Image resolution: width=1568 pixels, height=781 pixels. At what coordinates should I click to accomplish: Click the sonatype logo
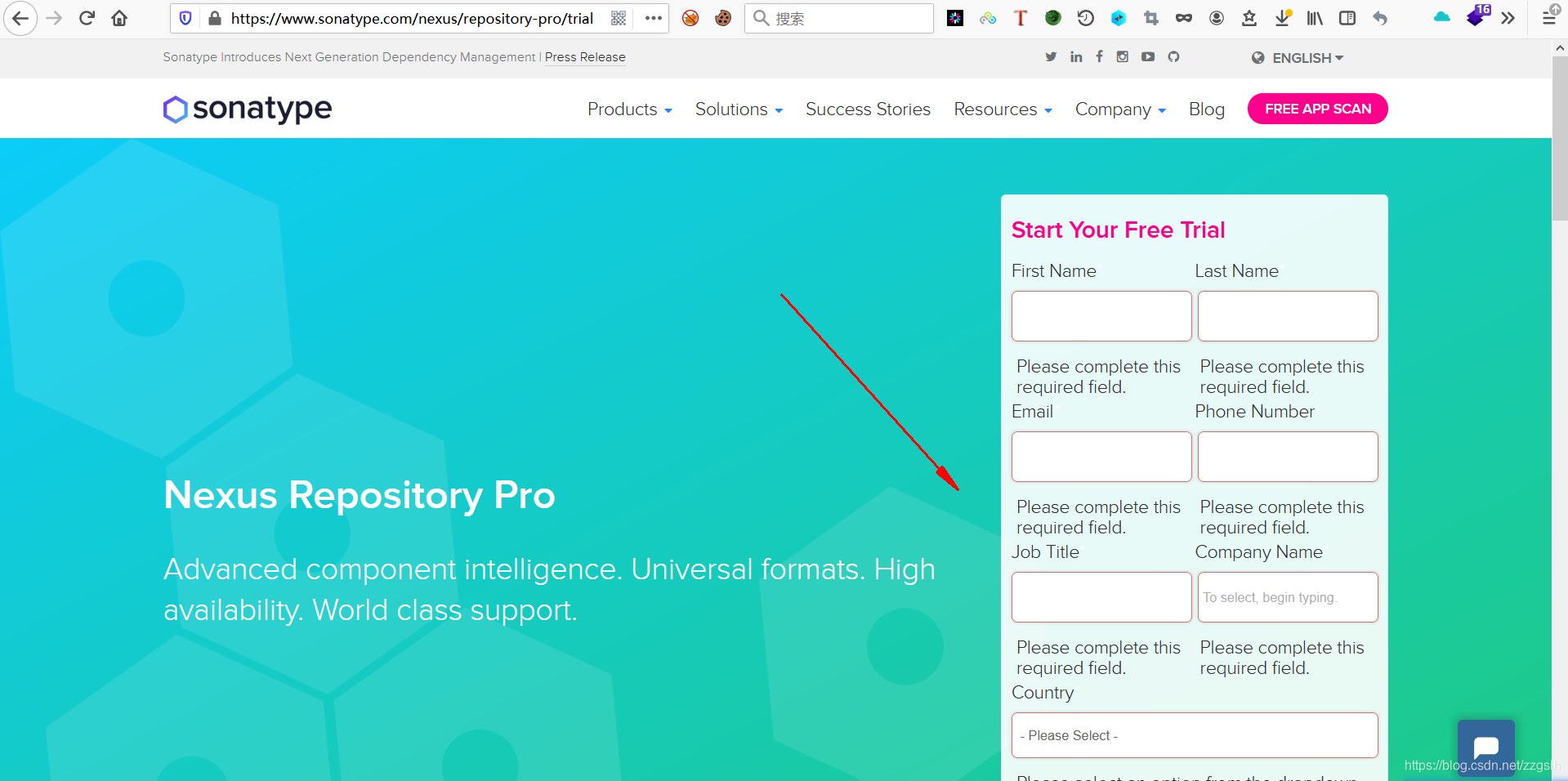(248, 109)
